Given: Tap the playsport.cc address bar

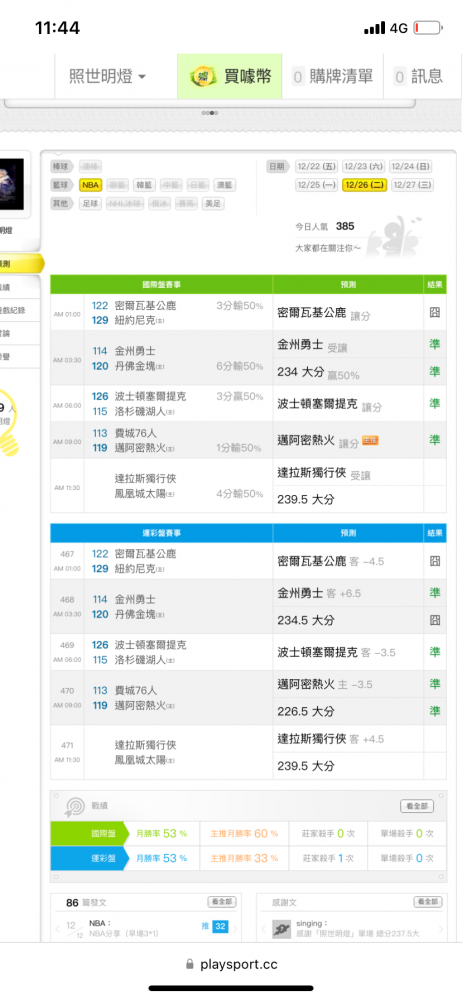Looking at the screenshot, I should click(231, 964).
